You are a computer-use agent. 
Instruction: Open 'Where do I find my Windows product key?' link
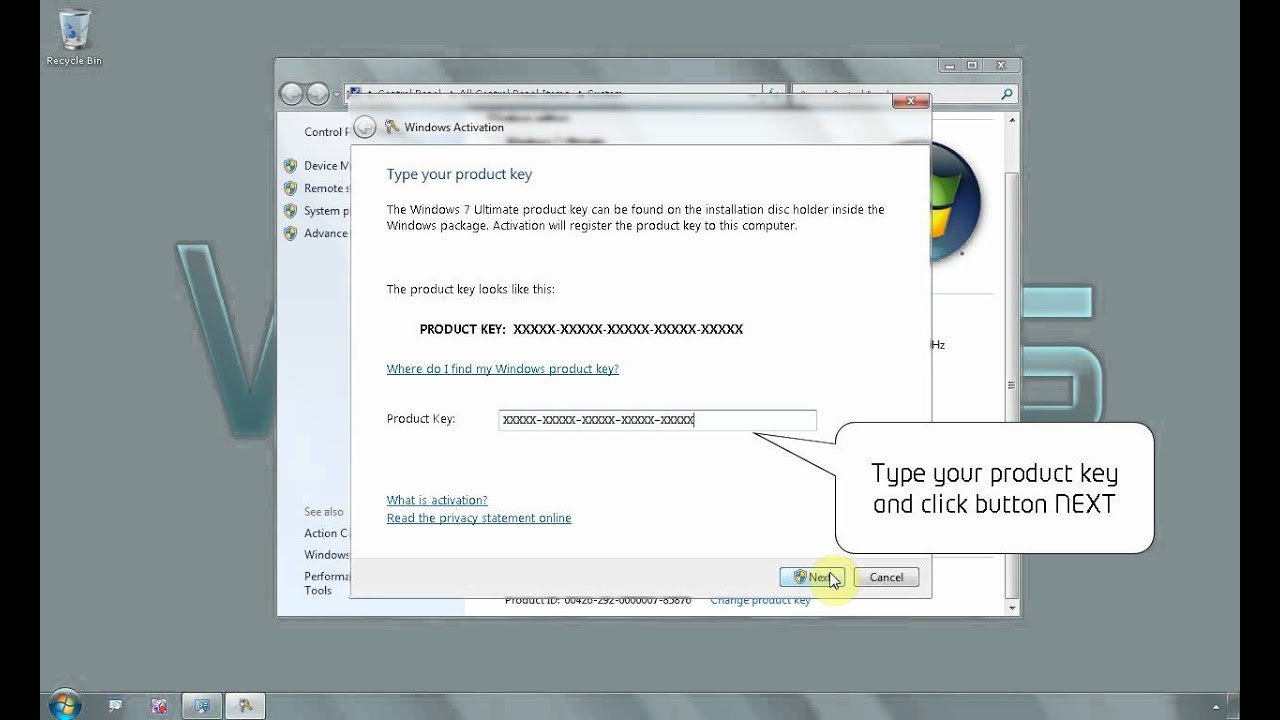click(502, 369)
